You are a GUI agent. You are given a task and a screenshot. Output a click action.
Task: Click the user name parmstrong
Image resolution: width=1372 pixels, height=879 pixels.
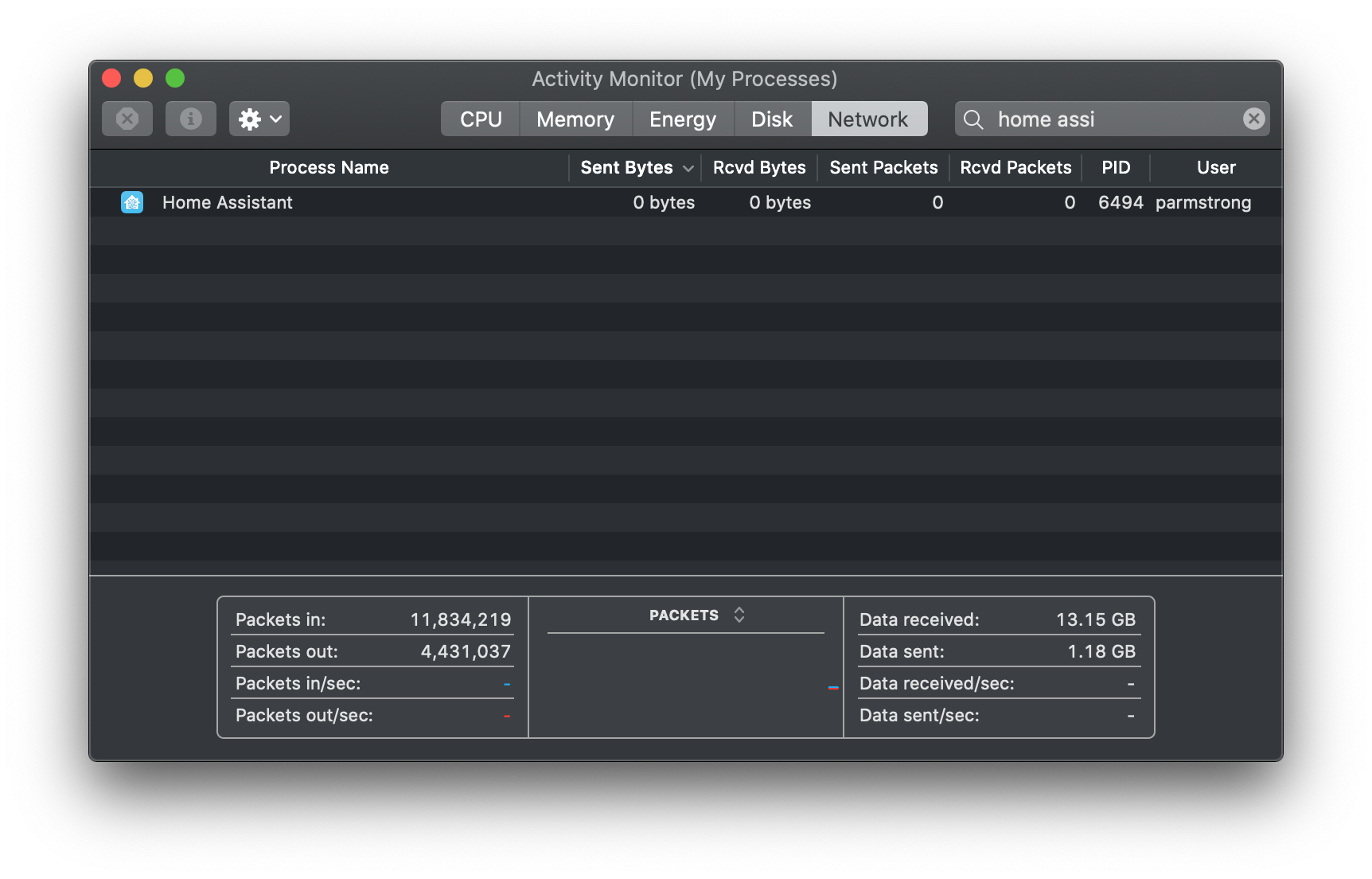(x=1203, y=203)
